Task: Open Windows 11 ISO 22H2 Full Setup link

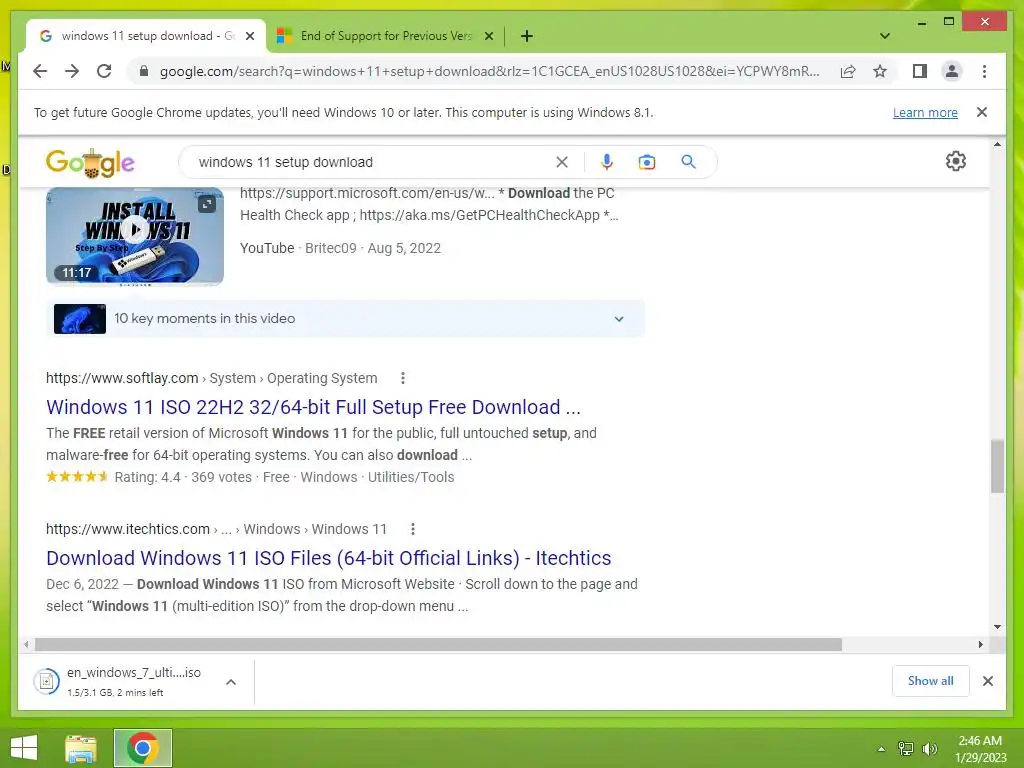Action: point(313,407)
